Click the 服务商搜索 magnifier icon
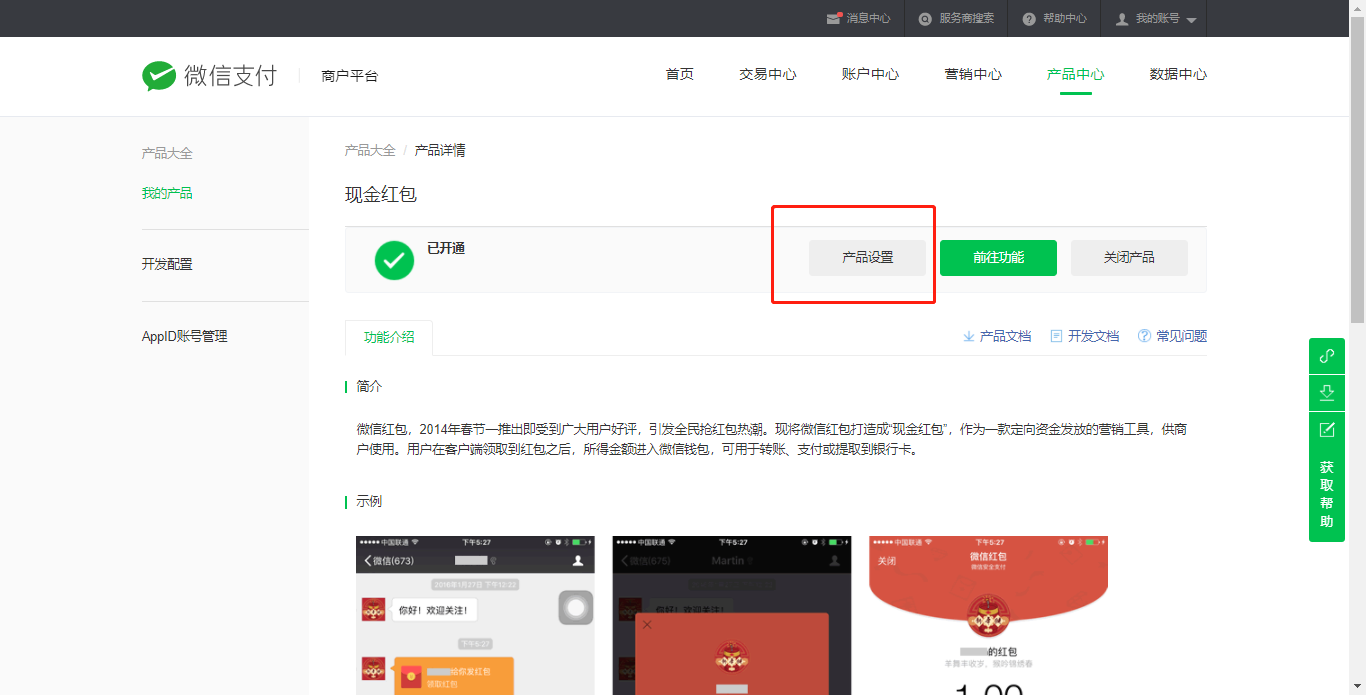The width and height of the screenshot is (1366, 695). coord(925,19)
